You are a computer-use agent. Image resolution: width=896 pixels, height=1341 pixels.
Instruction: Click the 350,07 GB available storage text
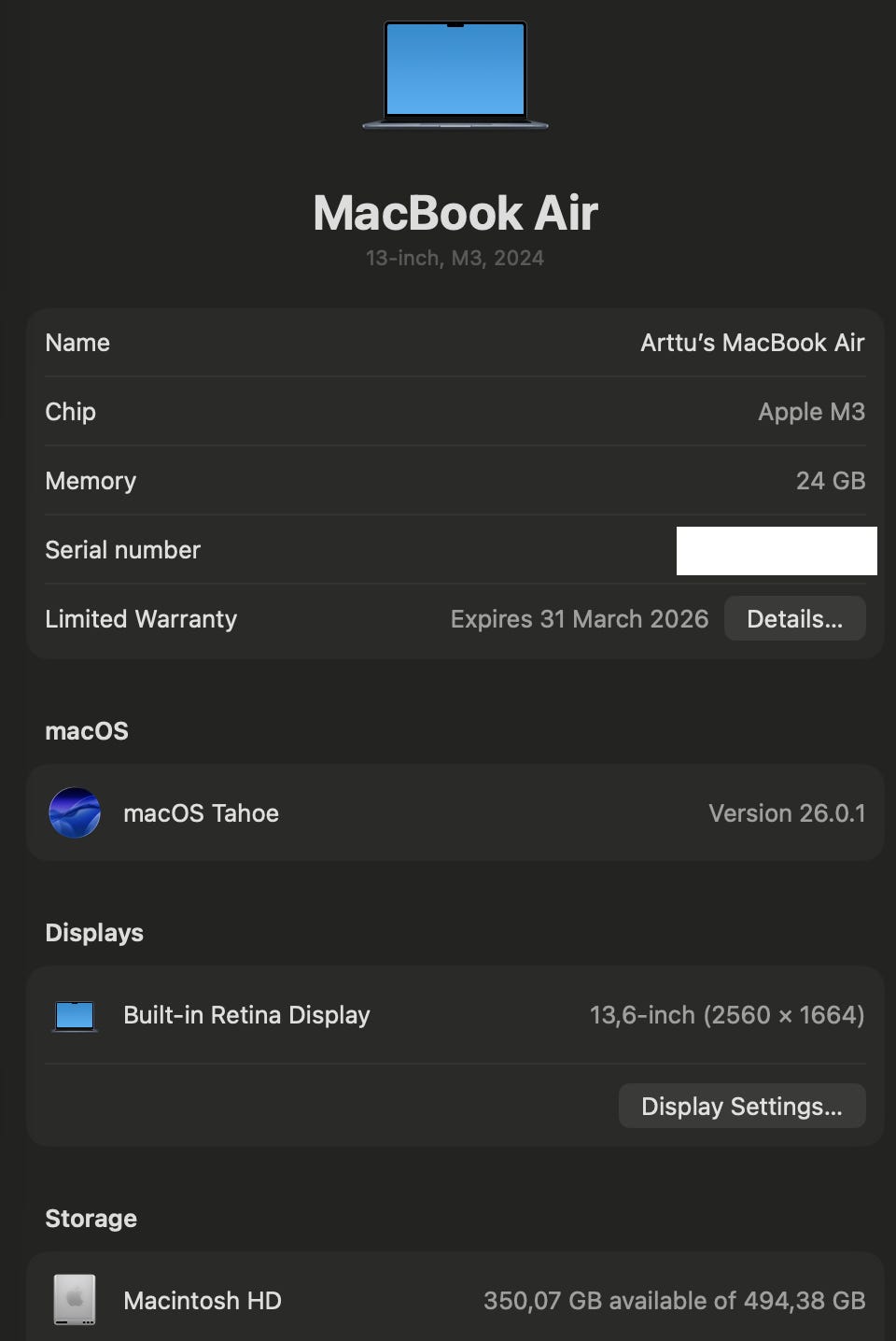pos(675,1301)
